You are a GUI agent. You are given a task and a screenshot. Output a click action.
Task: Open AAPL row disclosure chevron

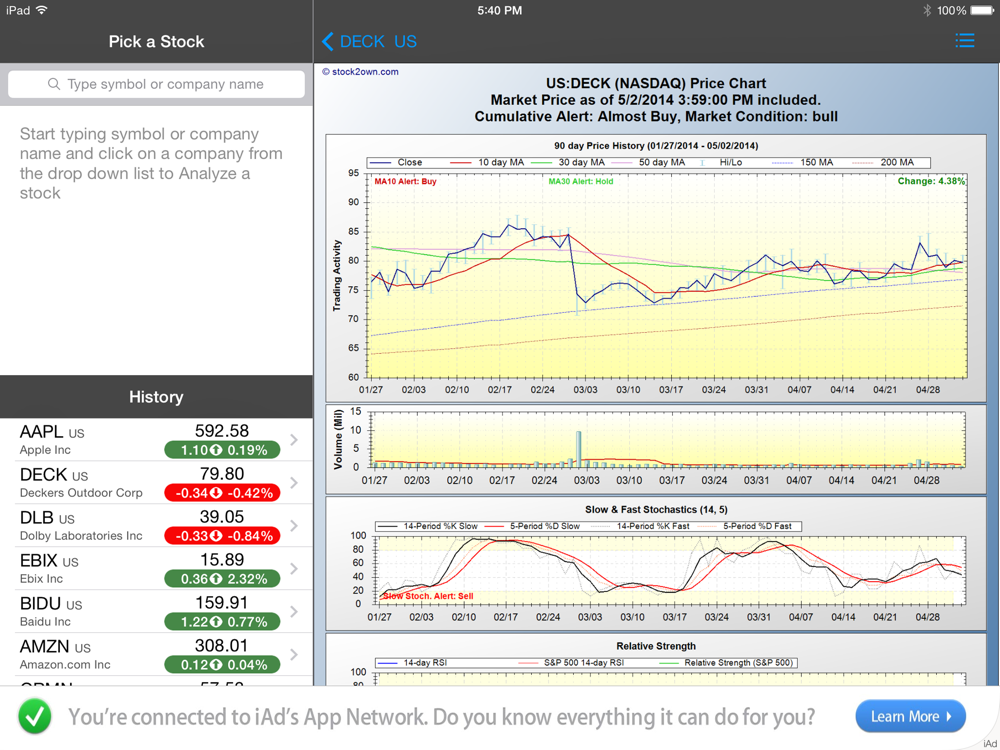[294, 439]
